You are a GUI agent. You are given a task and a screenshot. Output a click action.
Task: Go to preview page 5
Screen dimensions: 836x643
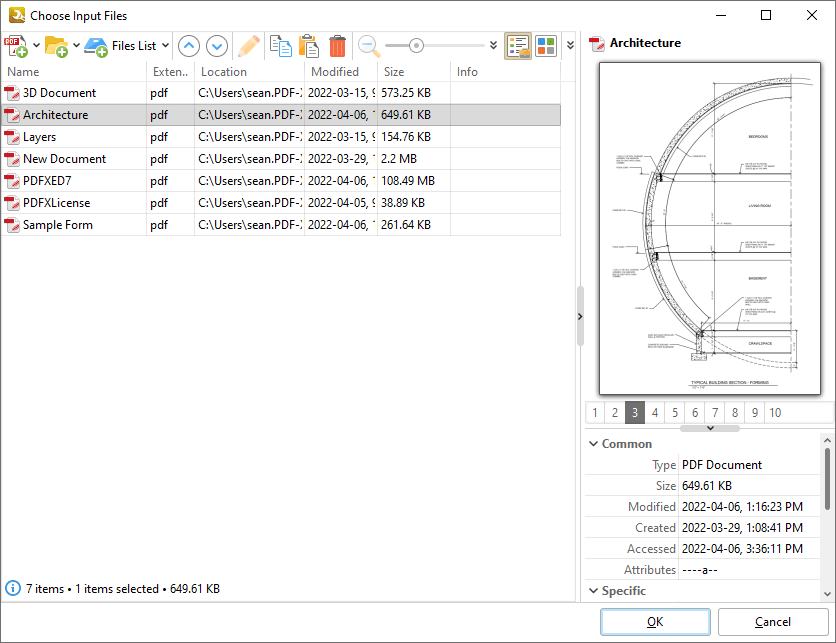(x=675, y=413)
